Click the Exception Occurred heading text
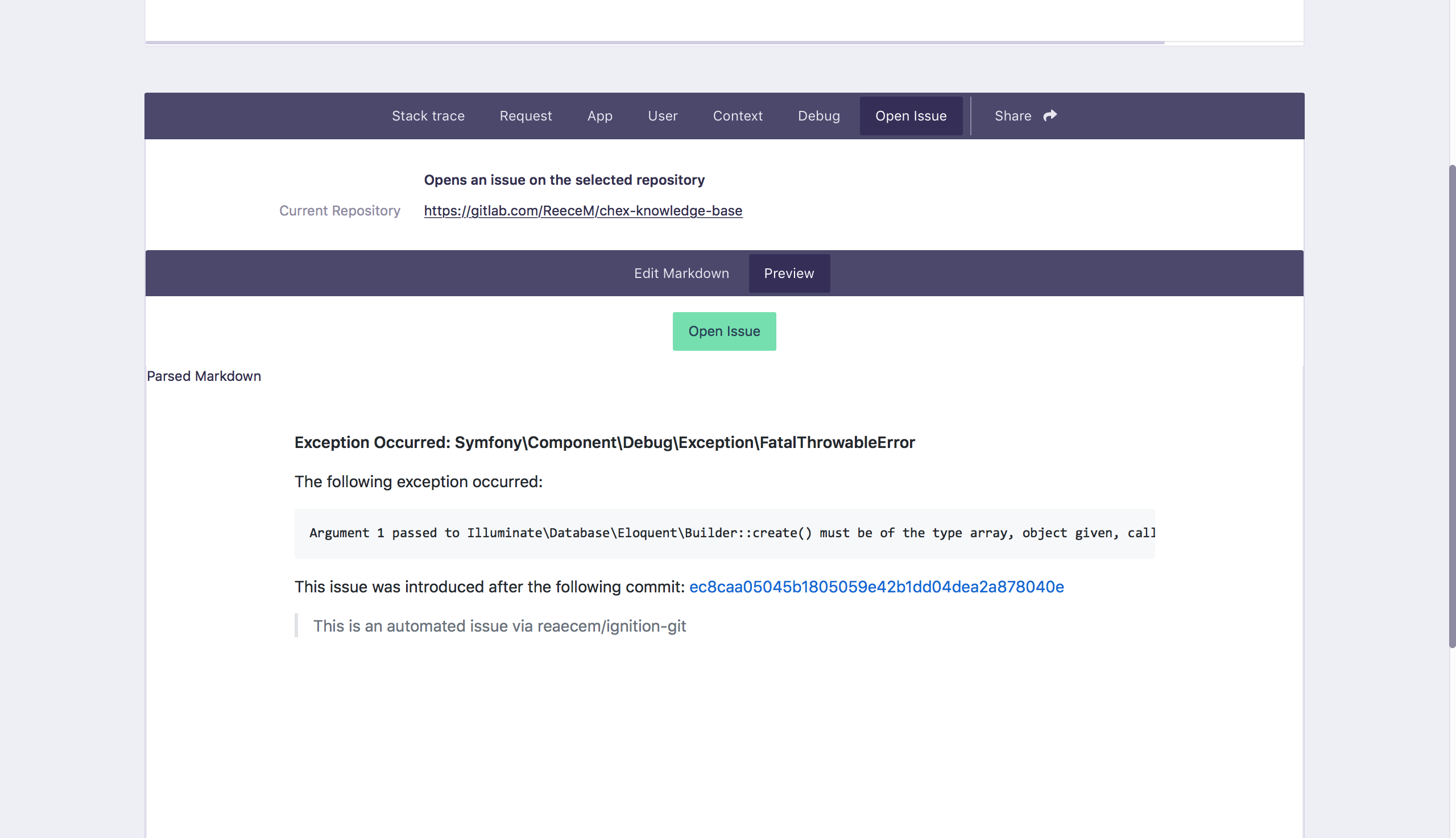This screenshot has width=1456, height=838. click(604, 442)
